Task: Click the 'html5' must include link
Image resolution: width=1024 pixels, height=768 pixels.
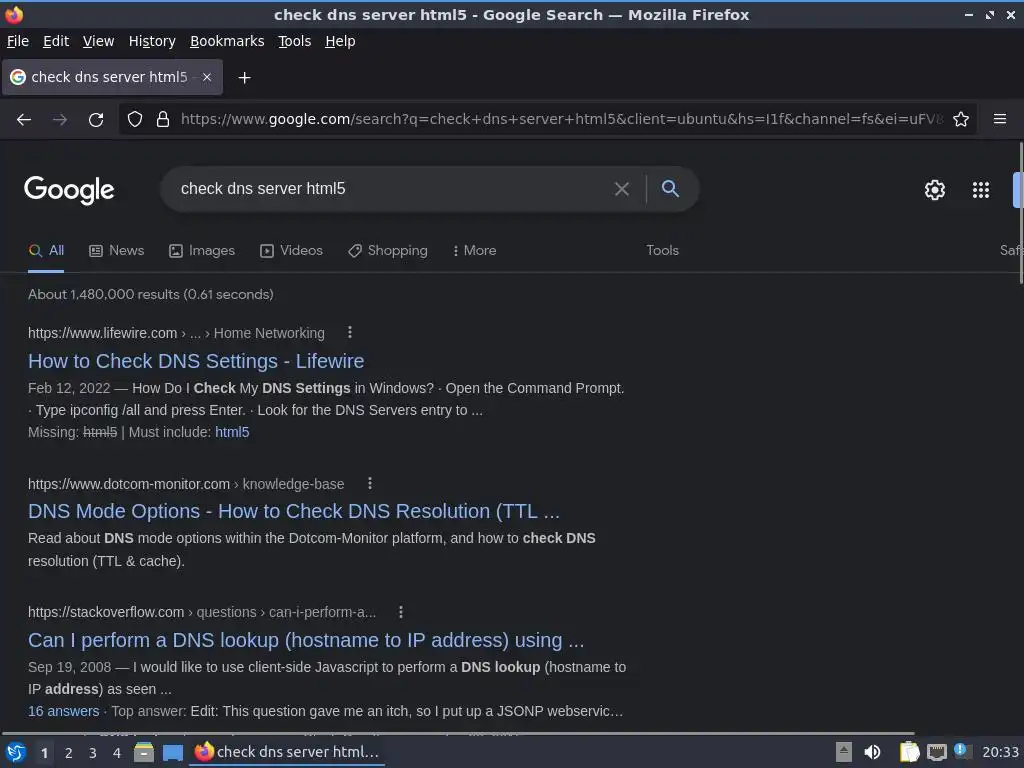Action: pos(232,432)
